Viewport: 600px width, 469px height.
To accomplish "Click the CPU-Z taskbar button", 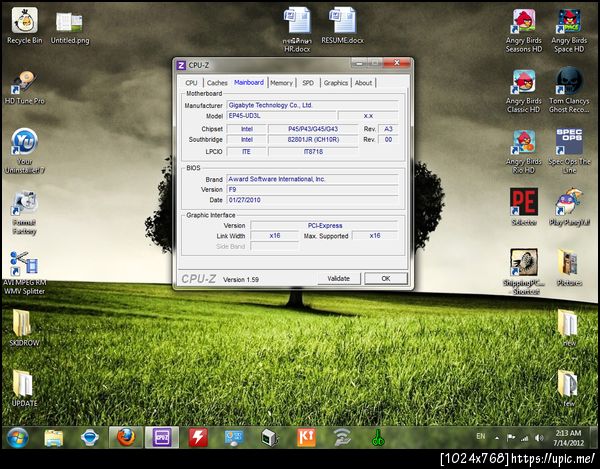I will 161,437.
